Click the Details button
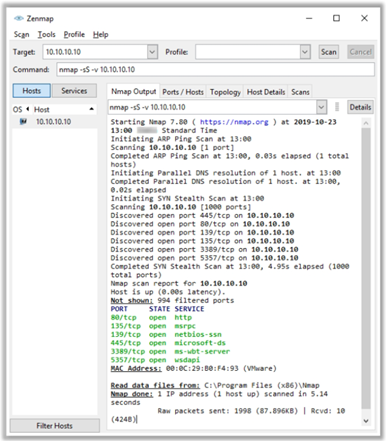The height and width of the screenshot is (441, 386). (360, 107)
